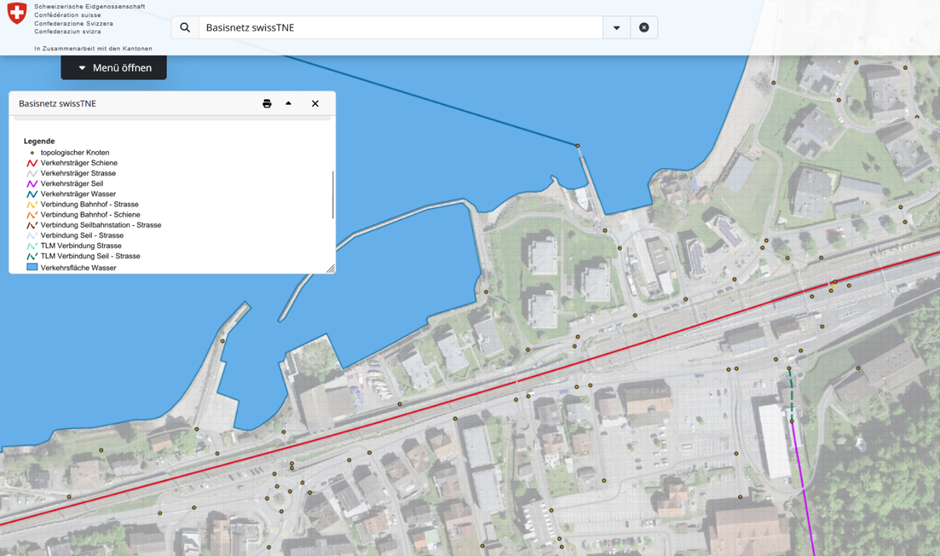
Task: Click the search magnifier icon
Action: [185, 28]
